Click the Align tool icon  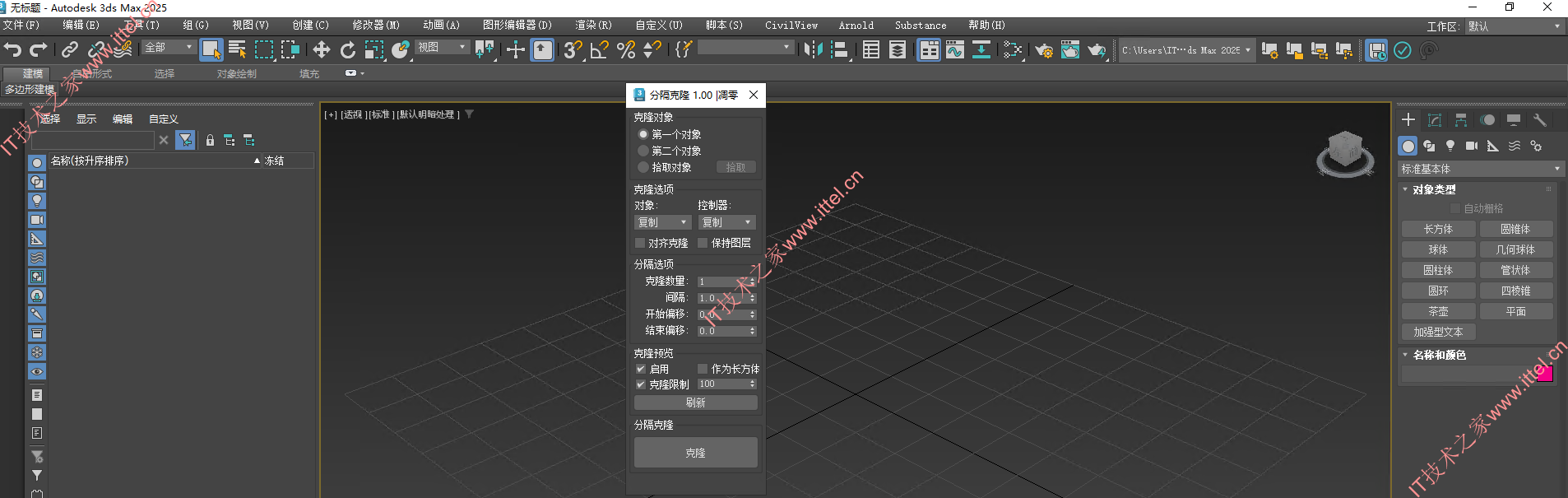pos(839,50)
